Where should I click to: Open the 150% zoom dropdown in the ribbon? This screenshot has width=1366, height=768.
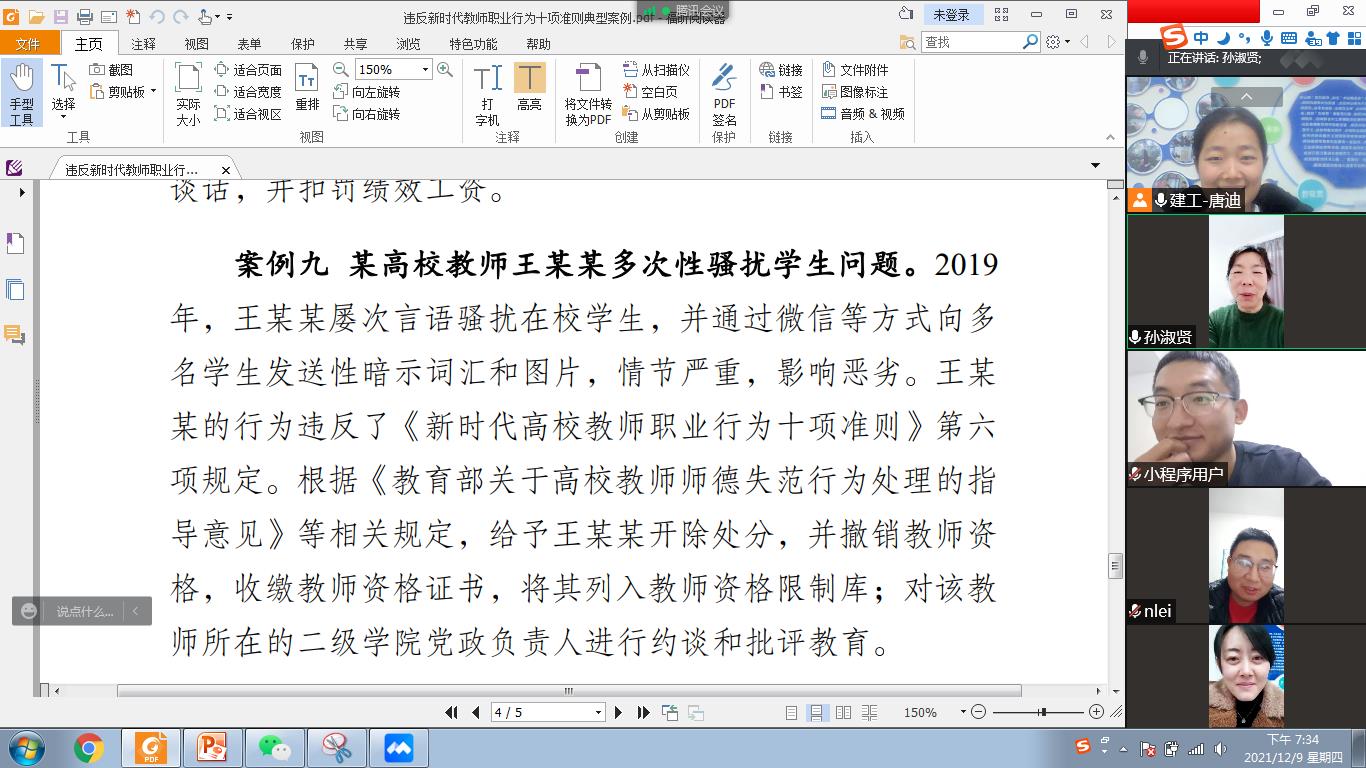[425, 70]
